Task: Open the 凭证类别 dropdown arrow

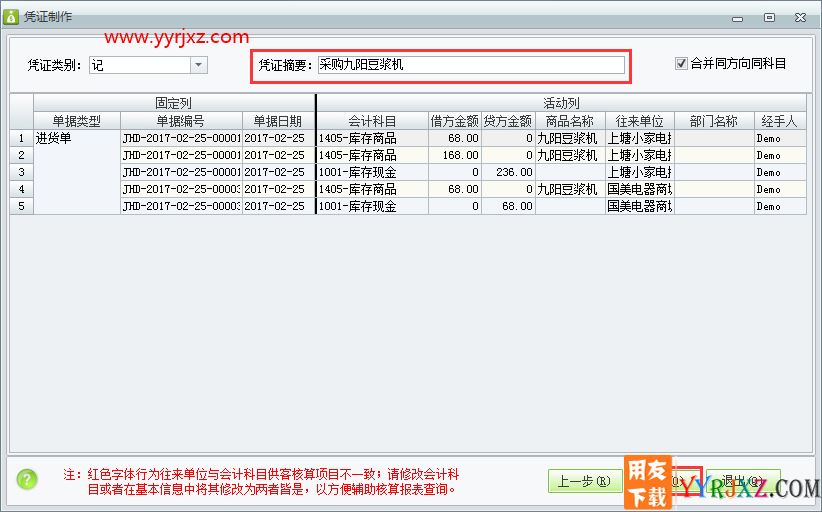Action: (198, 65)
